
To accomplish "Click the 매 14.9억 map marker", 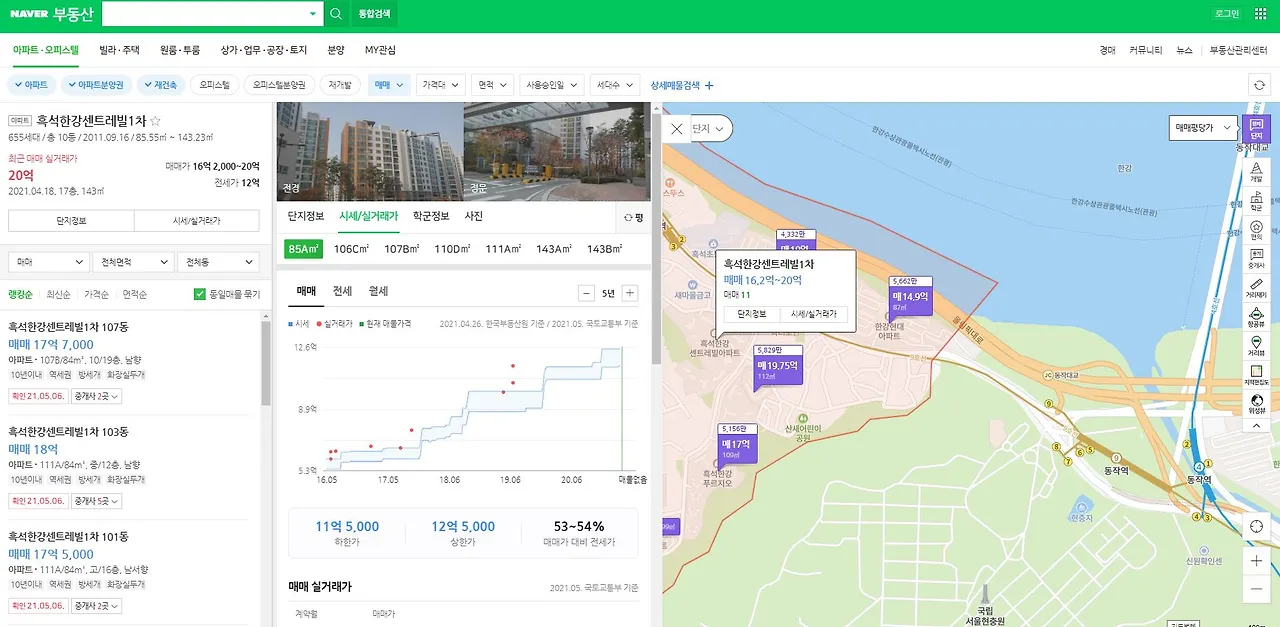I will (910, 296).
